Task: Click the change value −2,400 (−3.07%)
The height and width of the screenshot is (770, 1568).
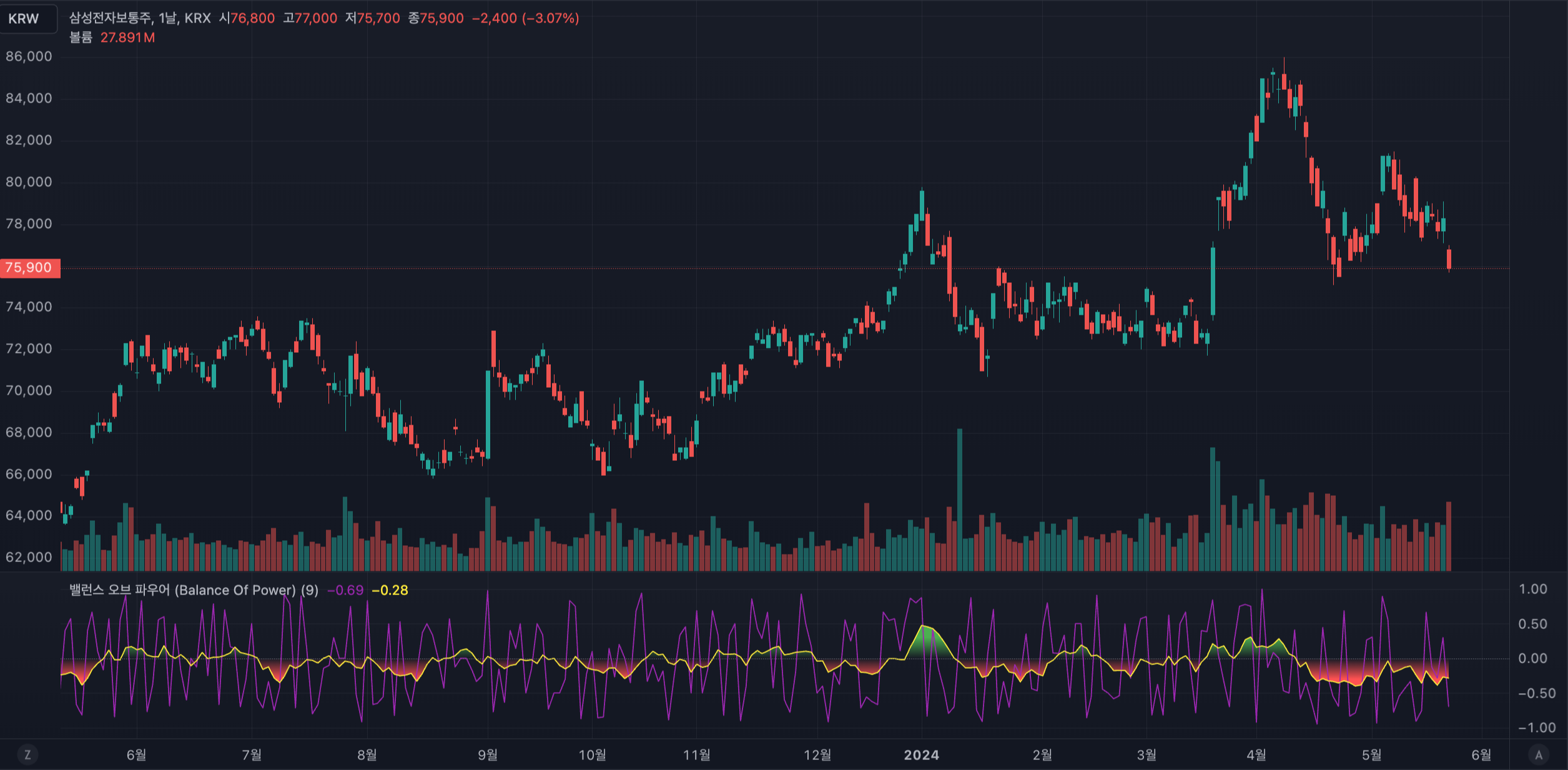Action: point(526,18)
